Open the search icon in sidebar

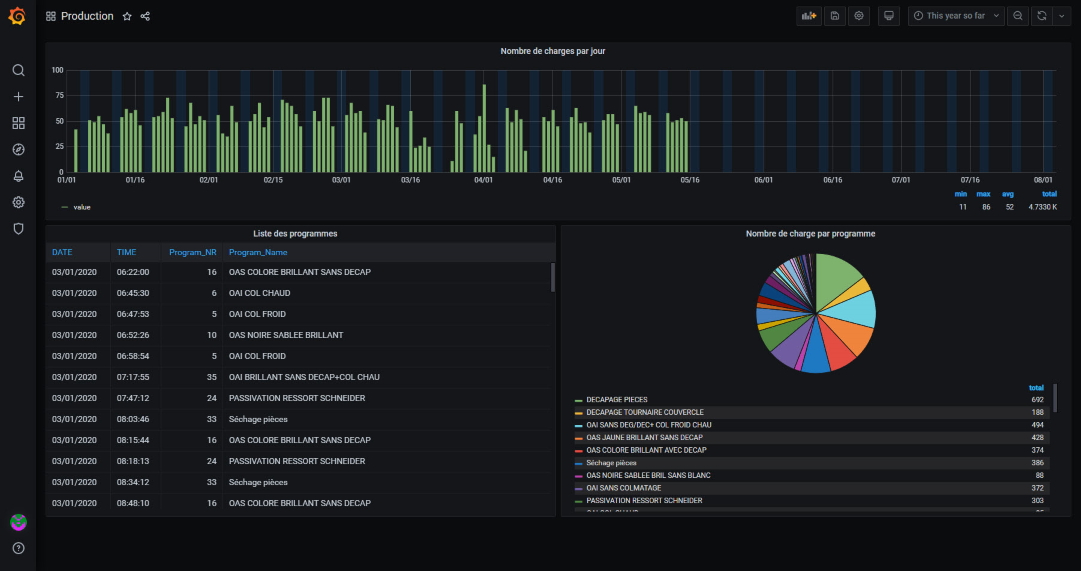(19, 70)
